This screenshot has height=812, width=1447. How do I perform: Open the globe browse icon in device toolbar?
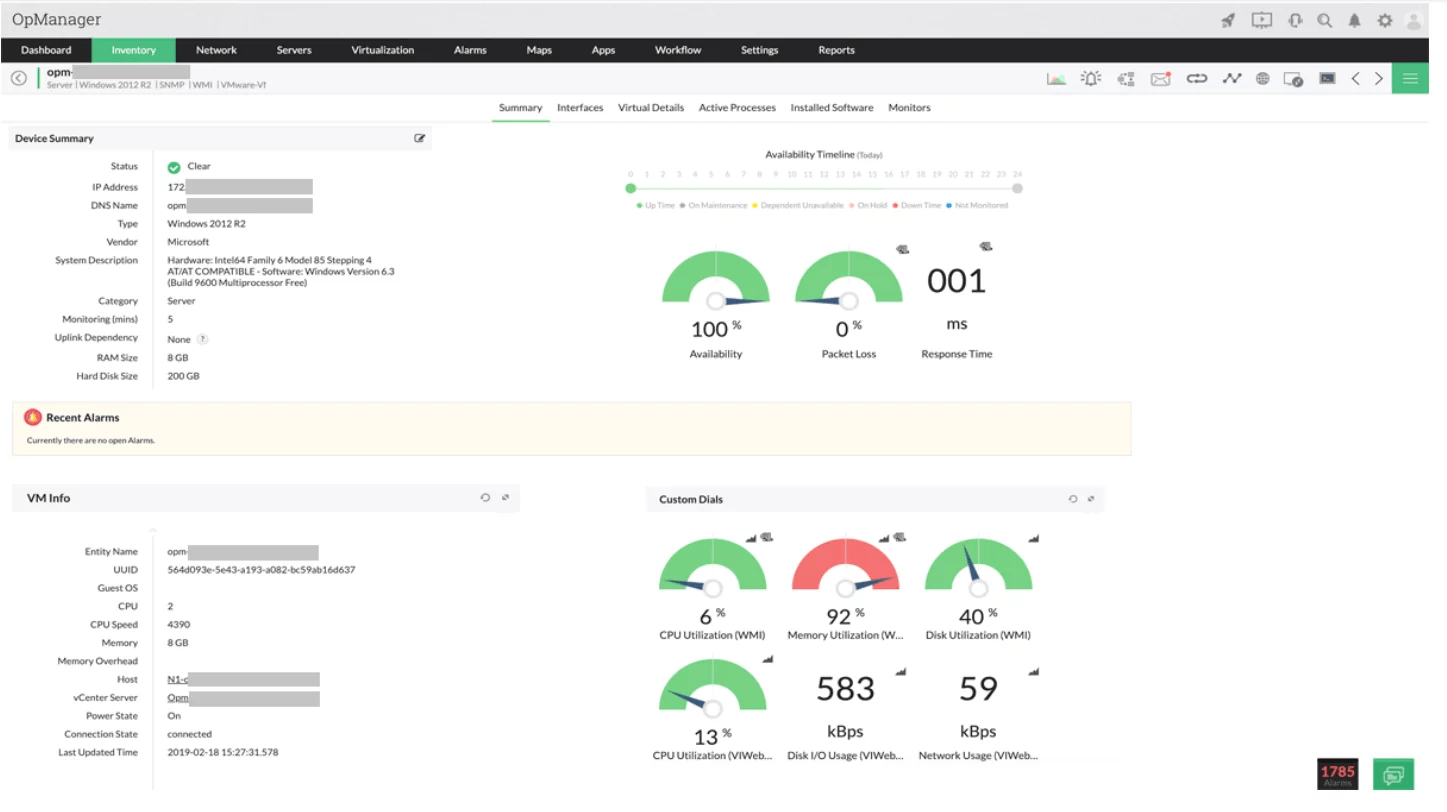click(x=1263, y=79)
